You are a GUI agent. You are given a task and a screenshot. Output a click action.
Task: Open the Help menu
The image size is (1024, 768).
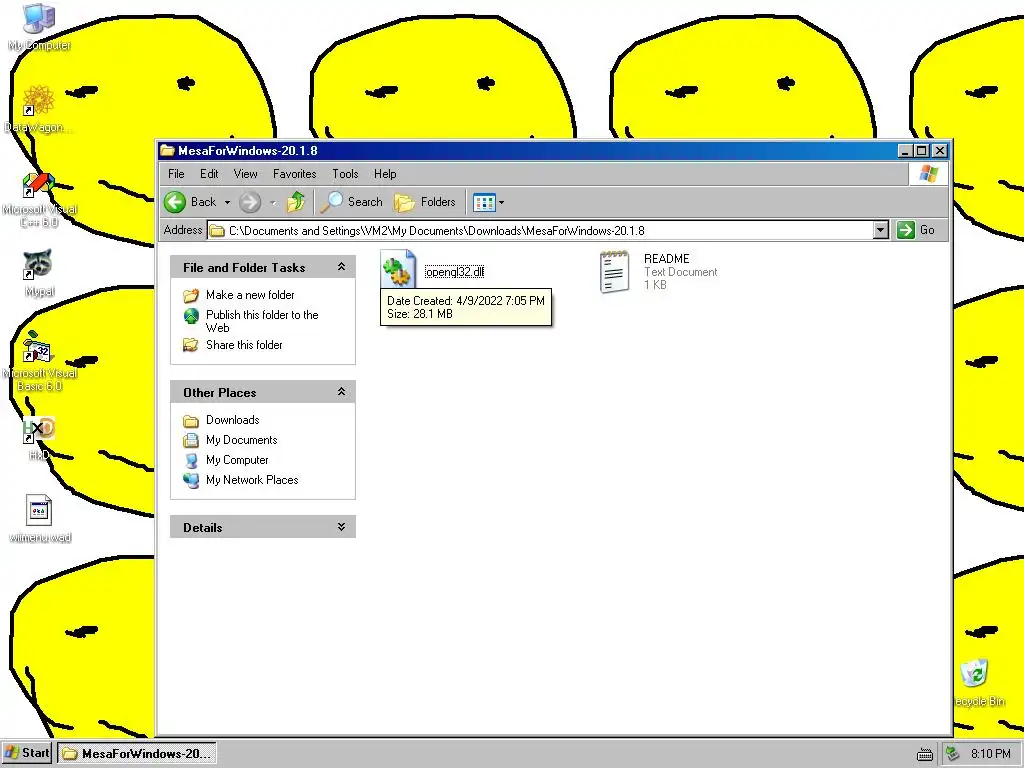point(385,174)
